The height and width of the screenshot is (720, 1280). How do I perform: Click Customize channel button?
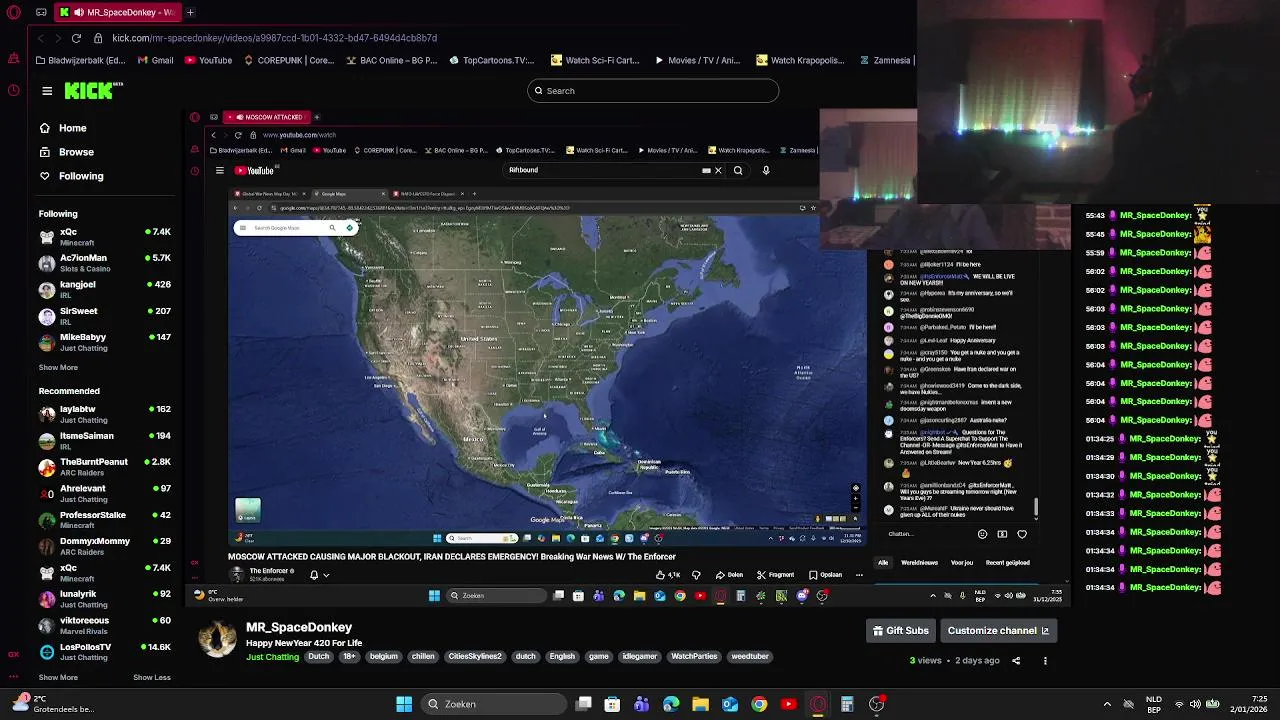(998, 631)
